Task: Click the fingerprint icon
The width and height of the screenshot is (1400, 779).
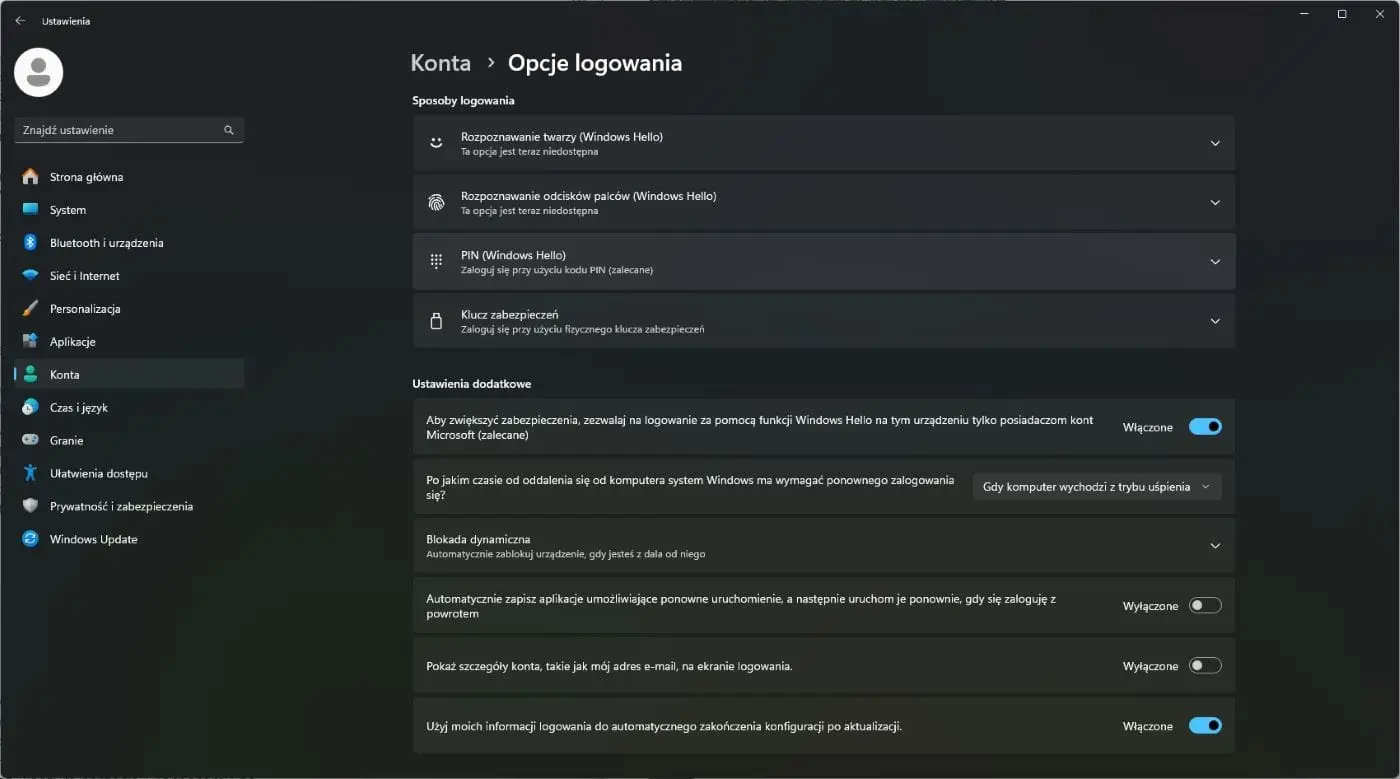Action: [x=436, y=202]
